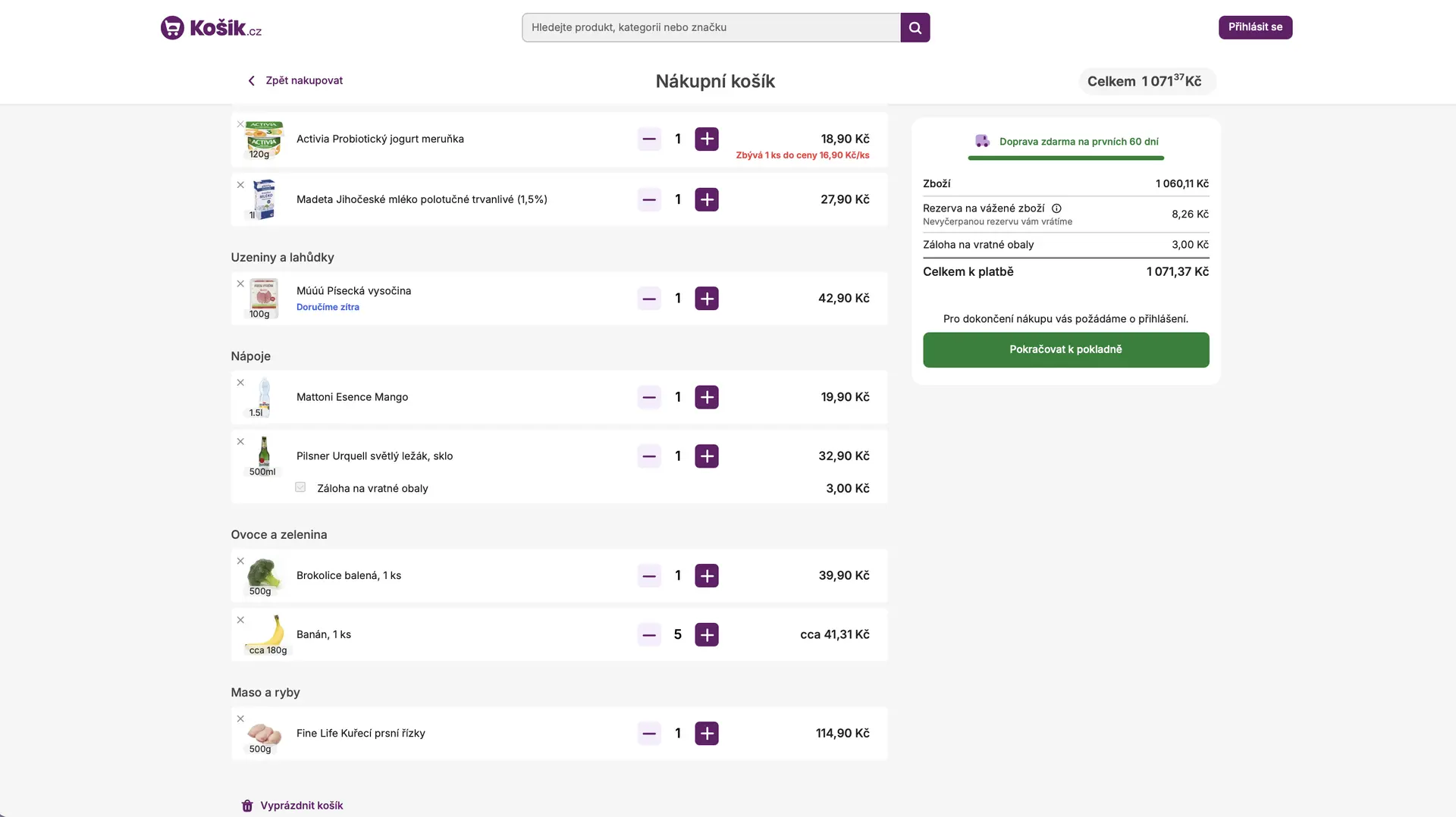Open Múúú Písecká vysočina product thumbnail
The width and height of the screenshot is (1456, 817).
point(263,299)
